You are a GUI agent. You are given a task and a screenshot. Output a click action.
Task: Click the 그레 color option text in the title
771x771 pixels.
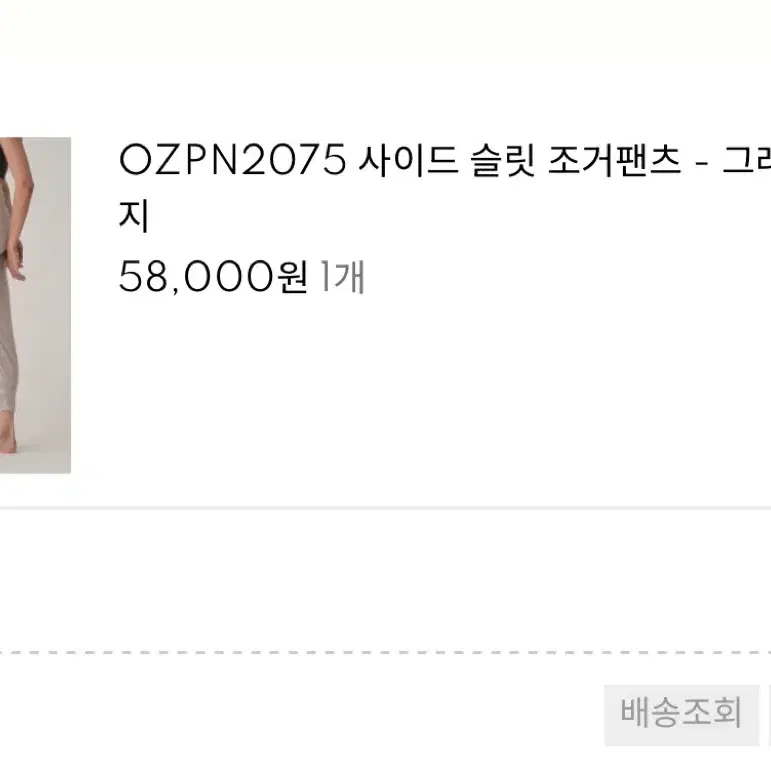[746, 160]
